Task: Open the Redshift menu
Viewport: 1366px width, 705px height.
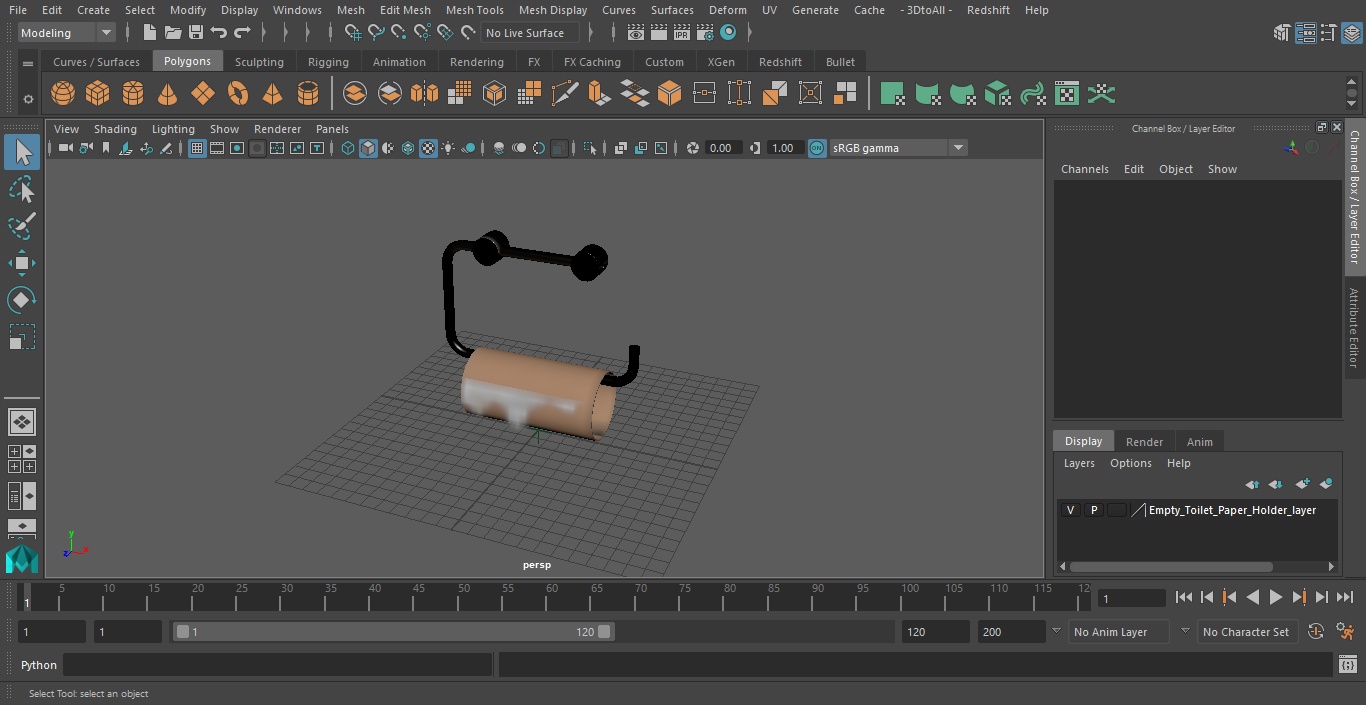Action: (988, 10)
